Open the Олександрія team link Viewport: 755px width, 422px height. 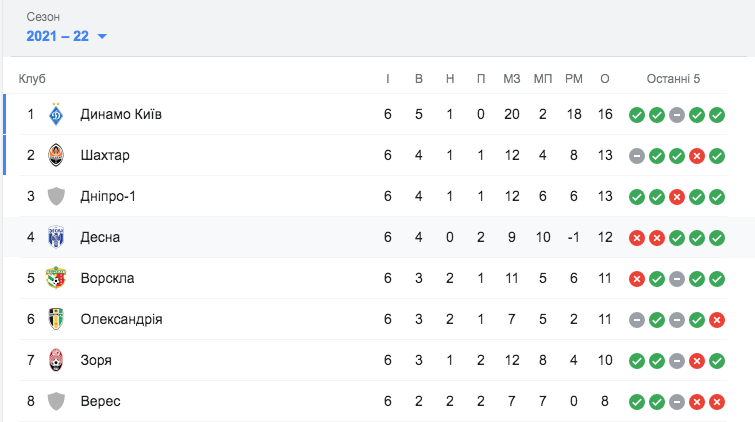[x=121, y=319]
